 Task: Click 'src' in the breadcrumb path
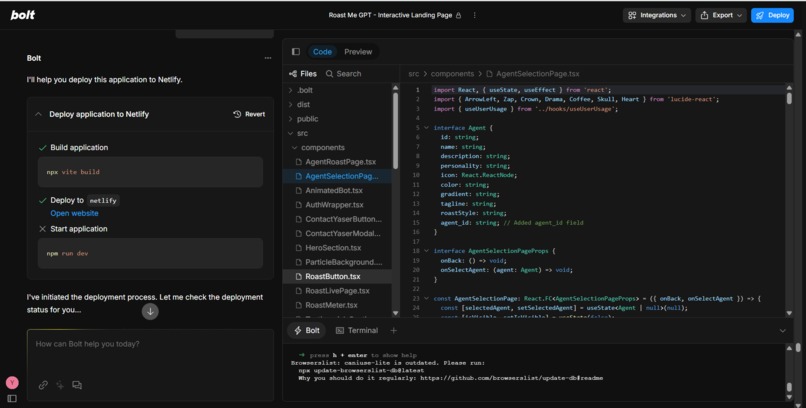click(x=414, y=73)
